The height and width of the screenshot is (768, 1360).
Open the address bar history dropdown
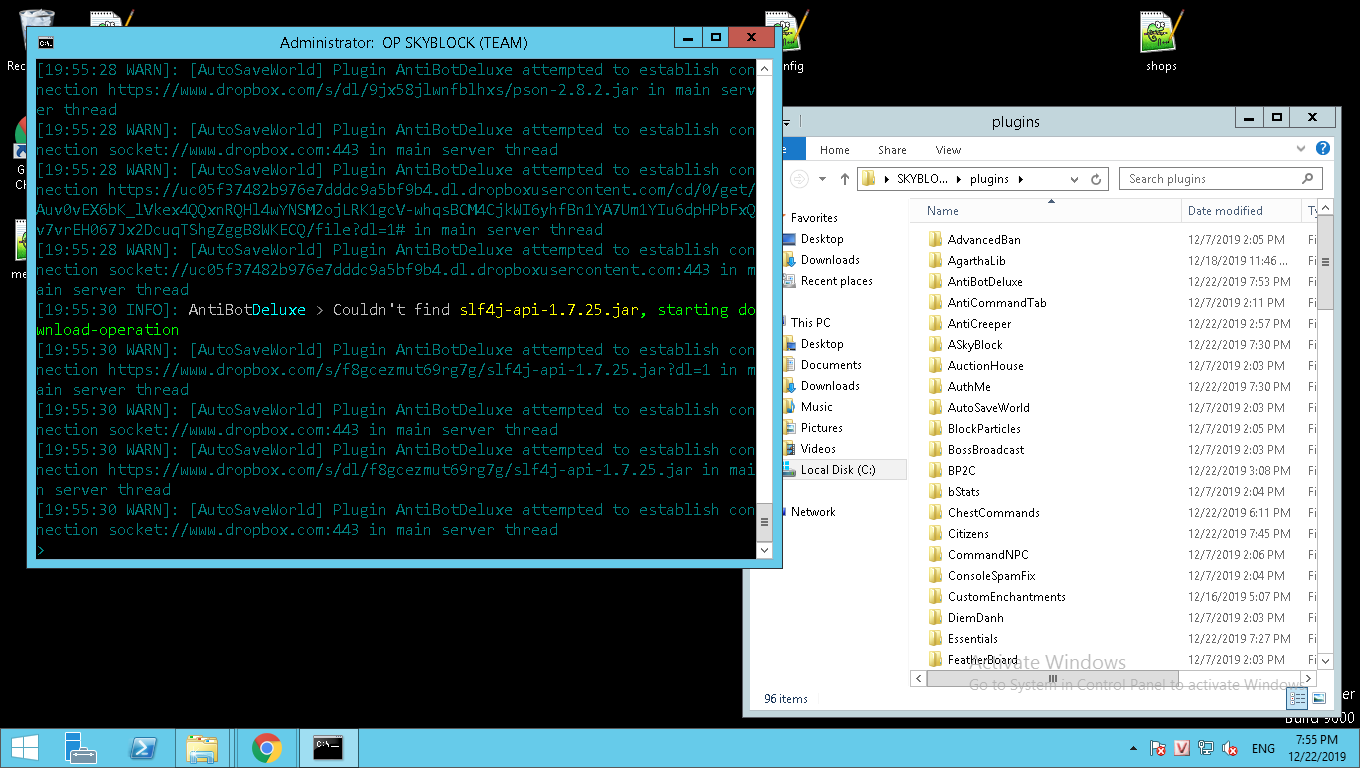1074,179
